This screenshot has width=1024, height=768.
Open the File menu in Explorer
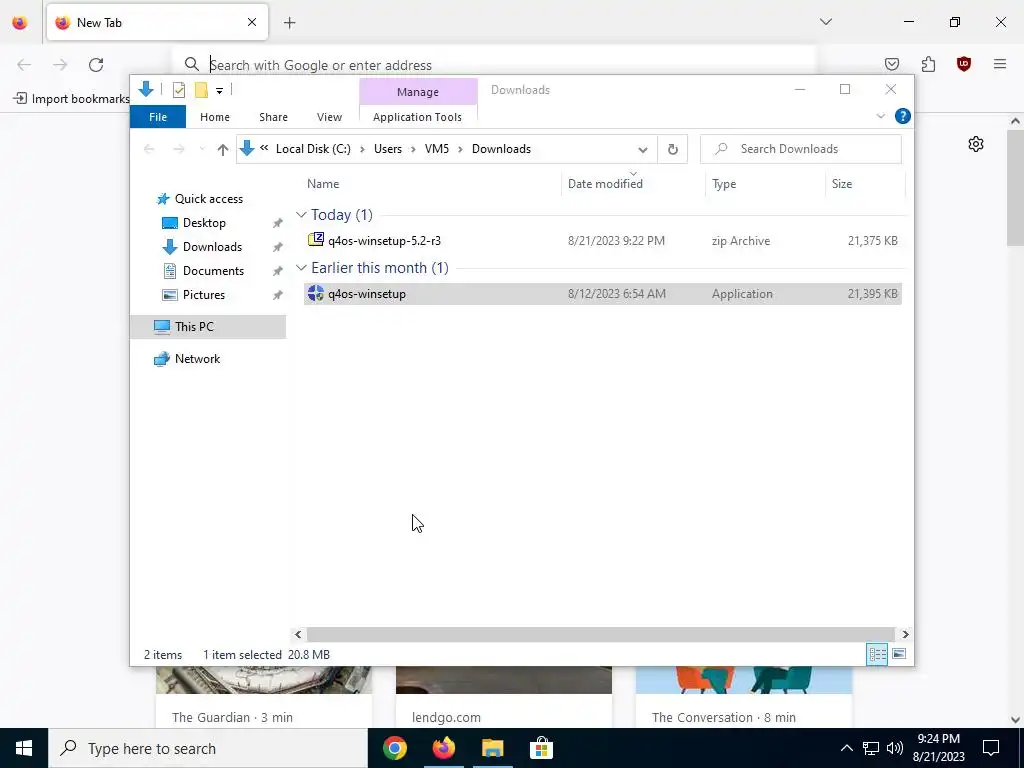pyautogui.click(x=158, y=117)
